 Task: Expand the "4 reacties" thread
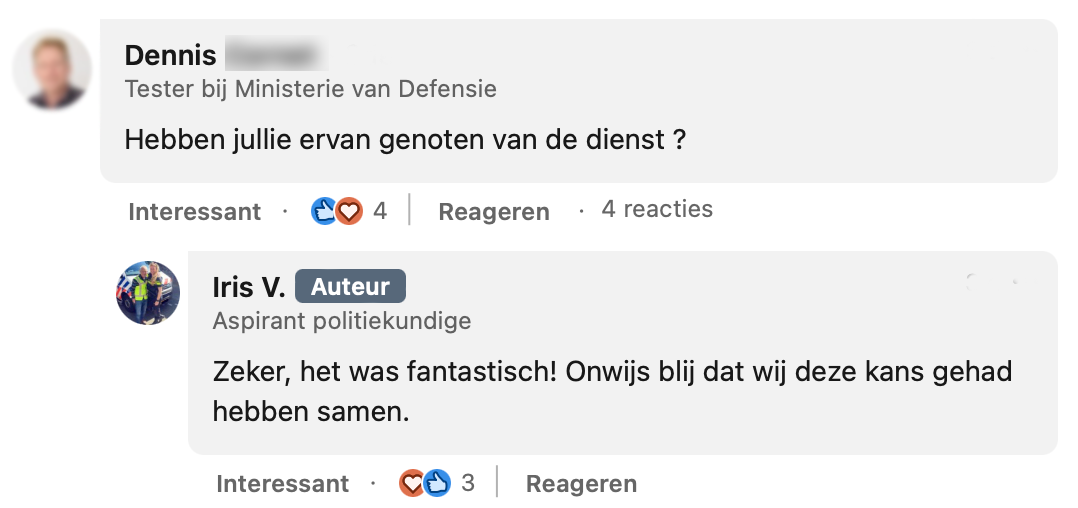coord(657,210)
